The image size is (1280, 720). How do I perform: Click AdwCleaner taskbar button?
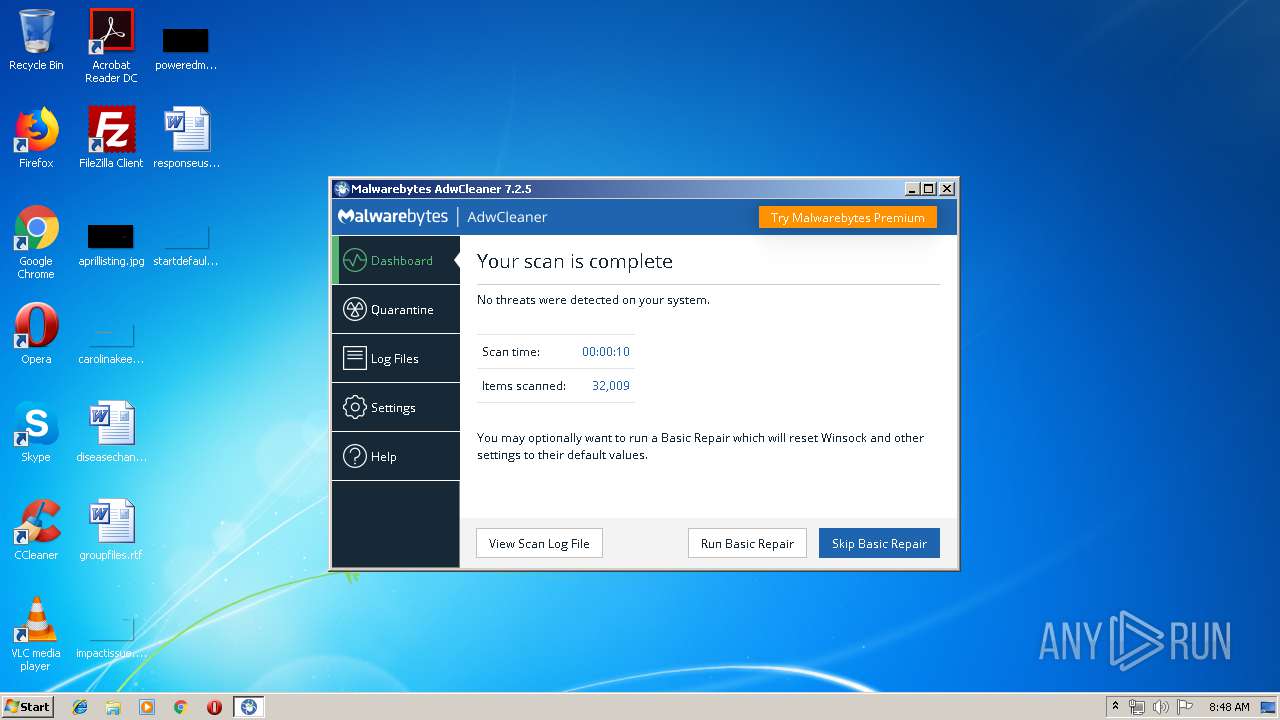pyautogui.click(x=249, y=707)
